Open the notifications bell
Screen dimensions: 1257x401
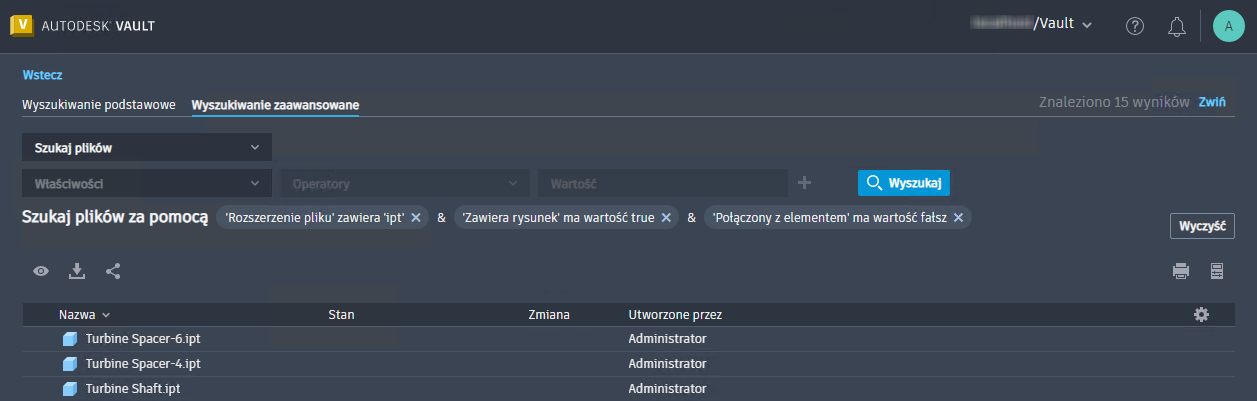tap(1177, 26)
